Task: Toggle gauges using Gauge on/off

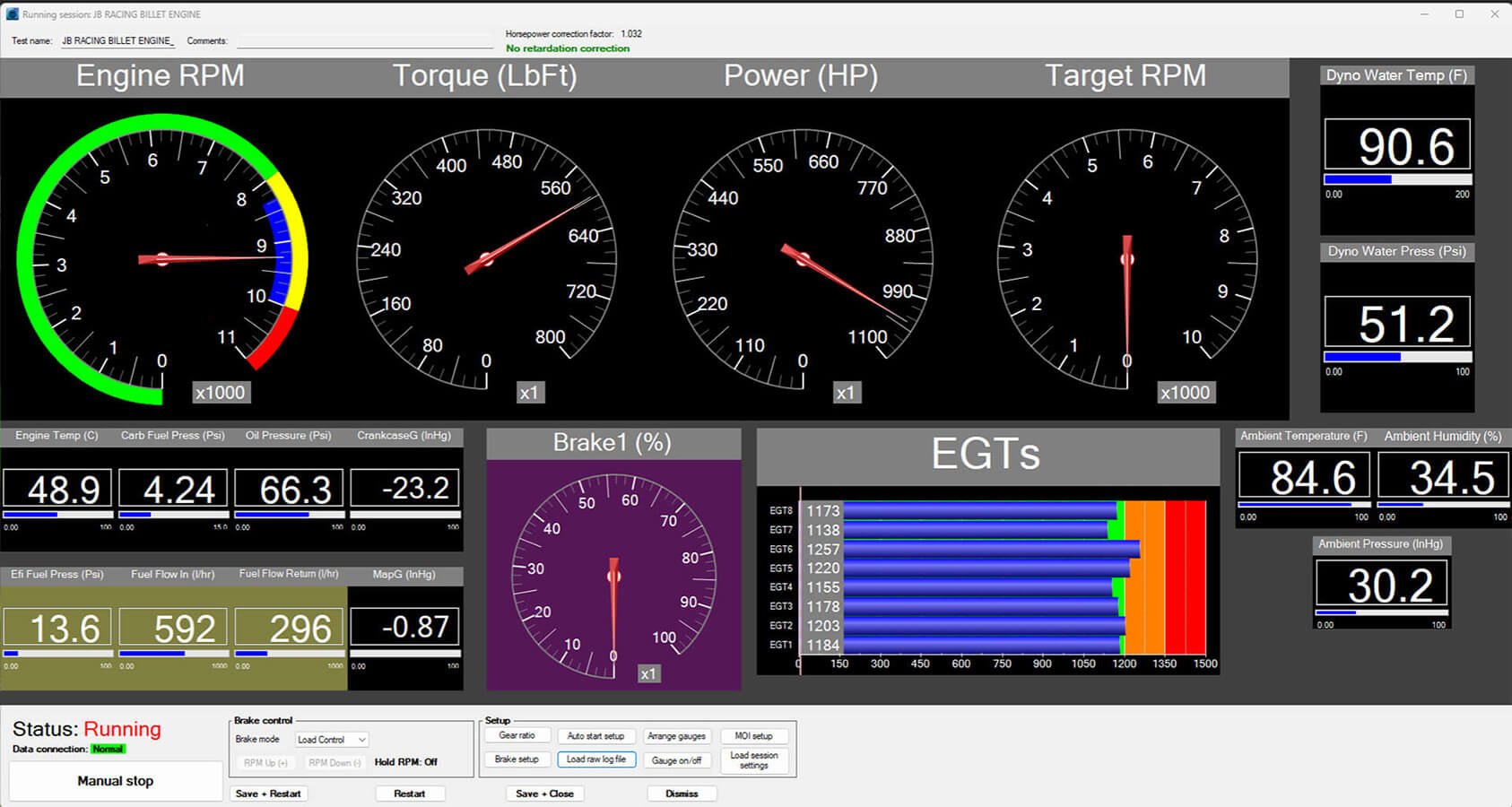Action: [677, 759]
